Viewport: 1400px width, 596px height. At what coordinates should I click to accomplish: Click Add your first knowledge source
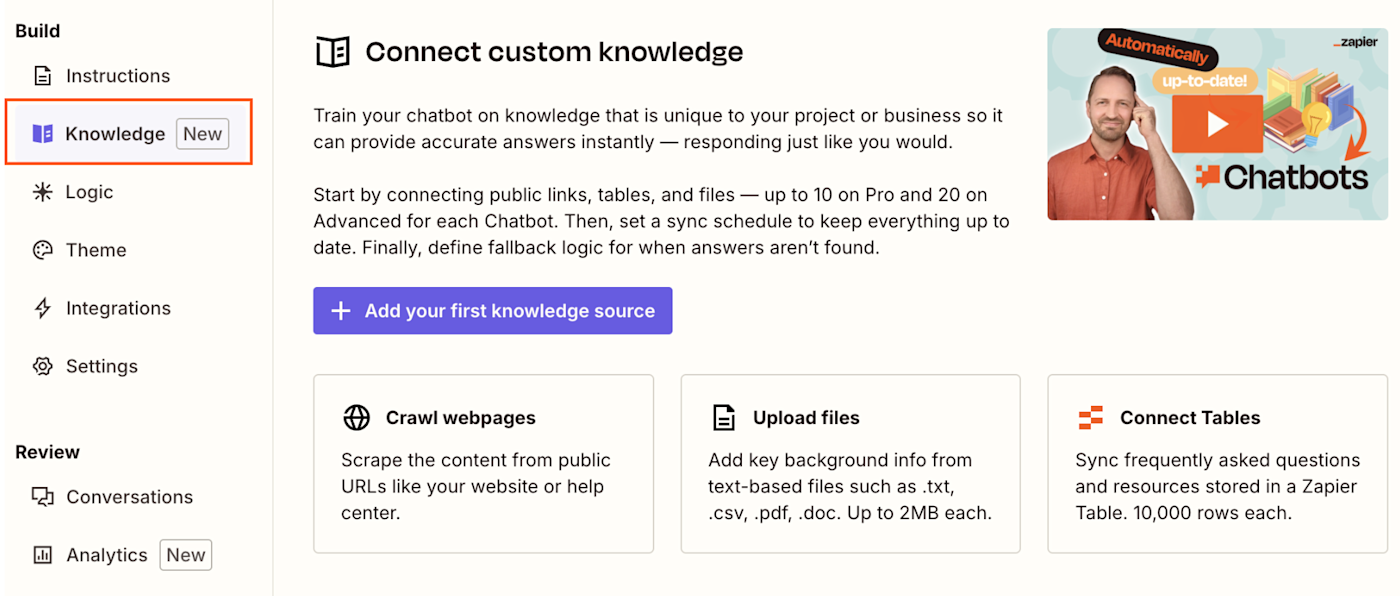492,311
